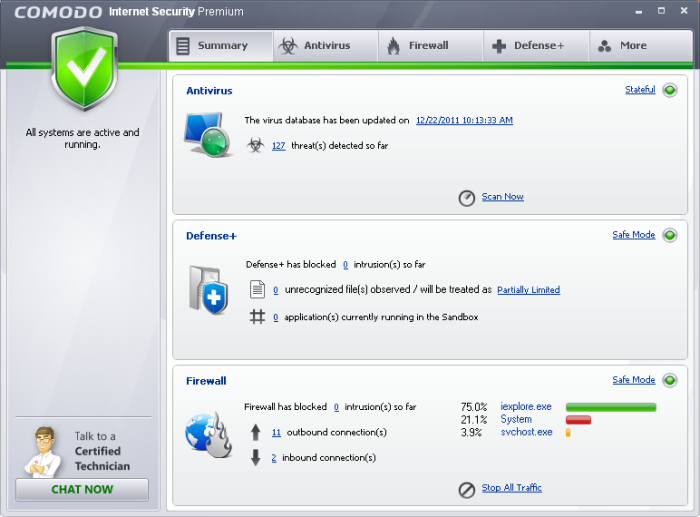Click the certified technician avatar

(43, 452)
